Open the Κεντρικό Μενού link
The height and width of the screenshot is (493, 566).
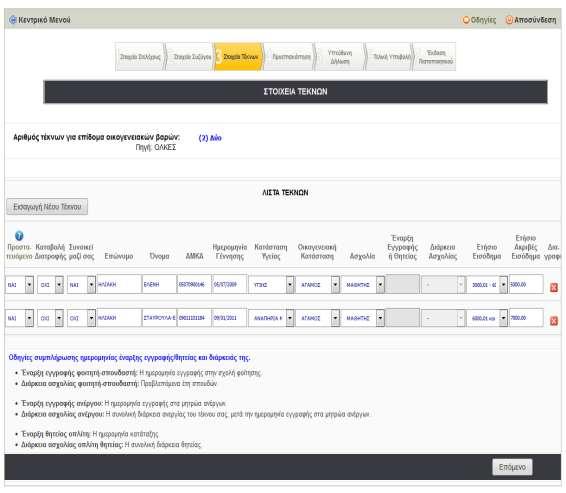point(40,20)
